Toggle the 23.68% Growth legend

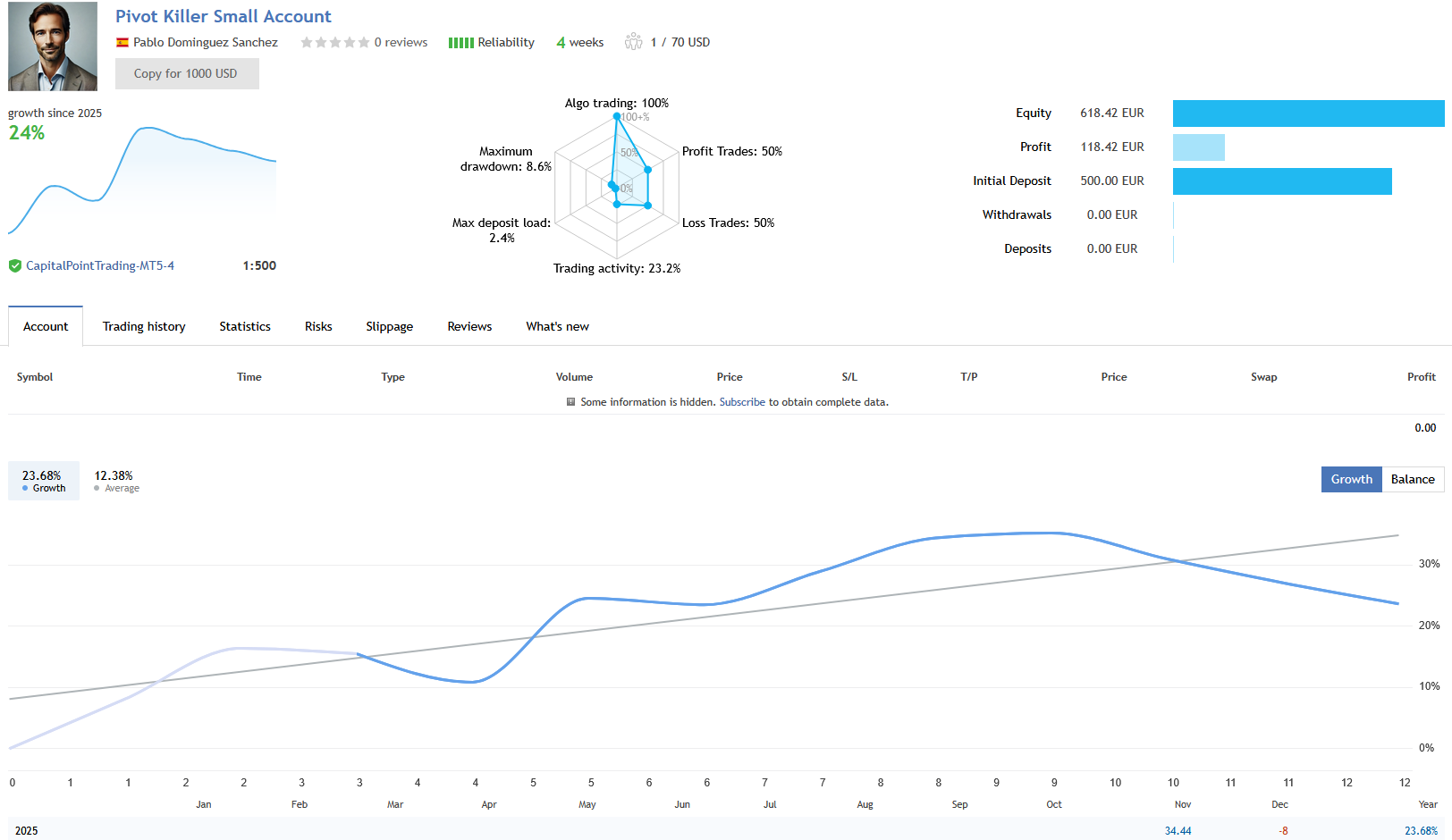(43, 480)
